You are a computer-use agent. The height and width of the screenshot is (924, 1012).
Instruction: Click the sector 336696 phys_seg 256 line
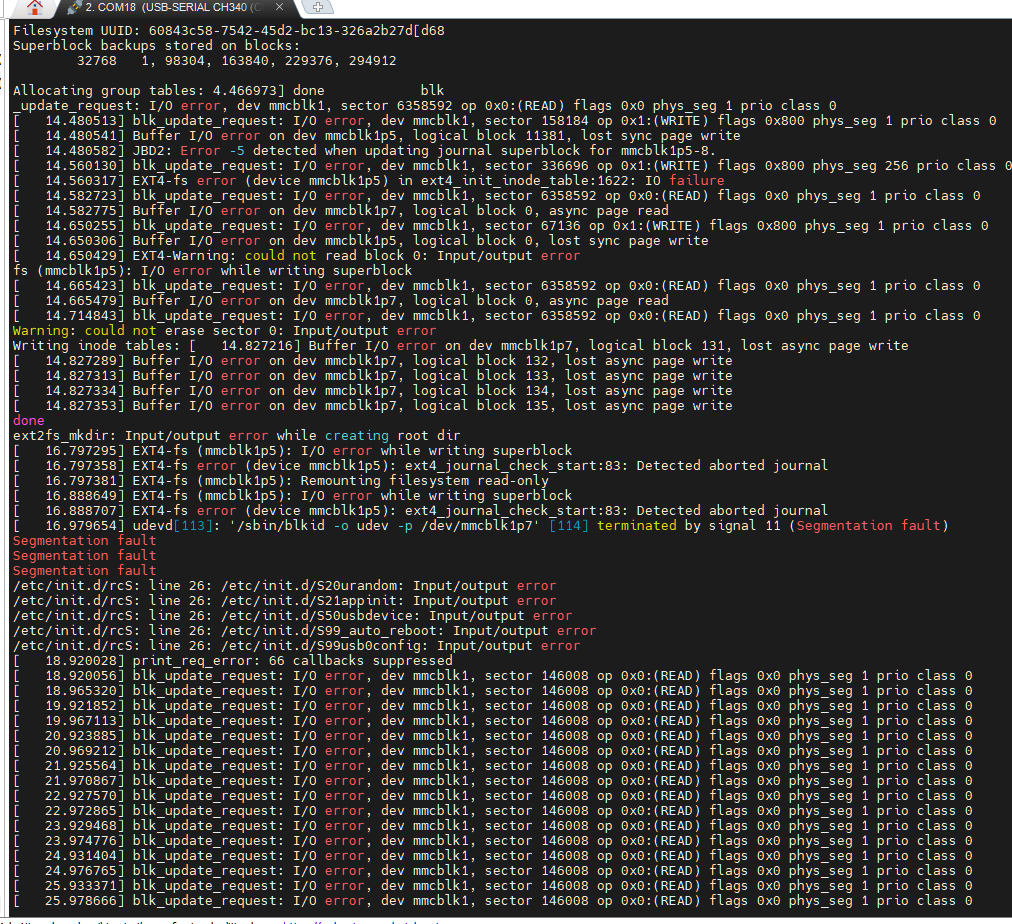(512, 166)
